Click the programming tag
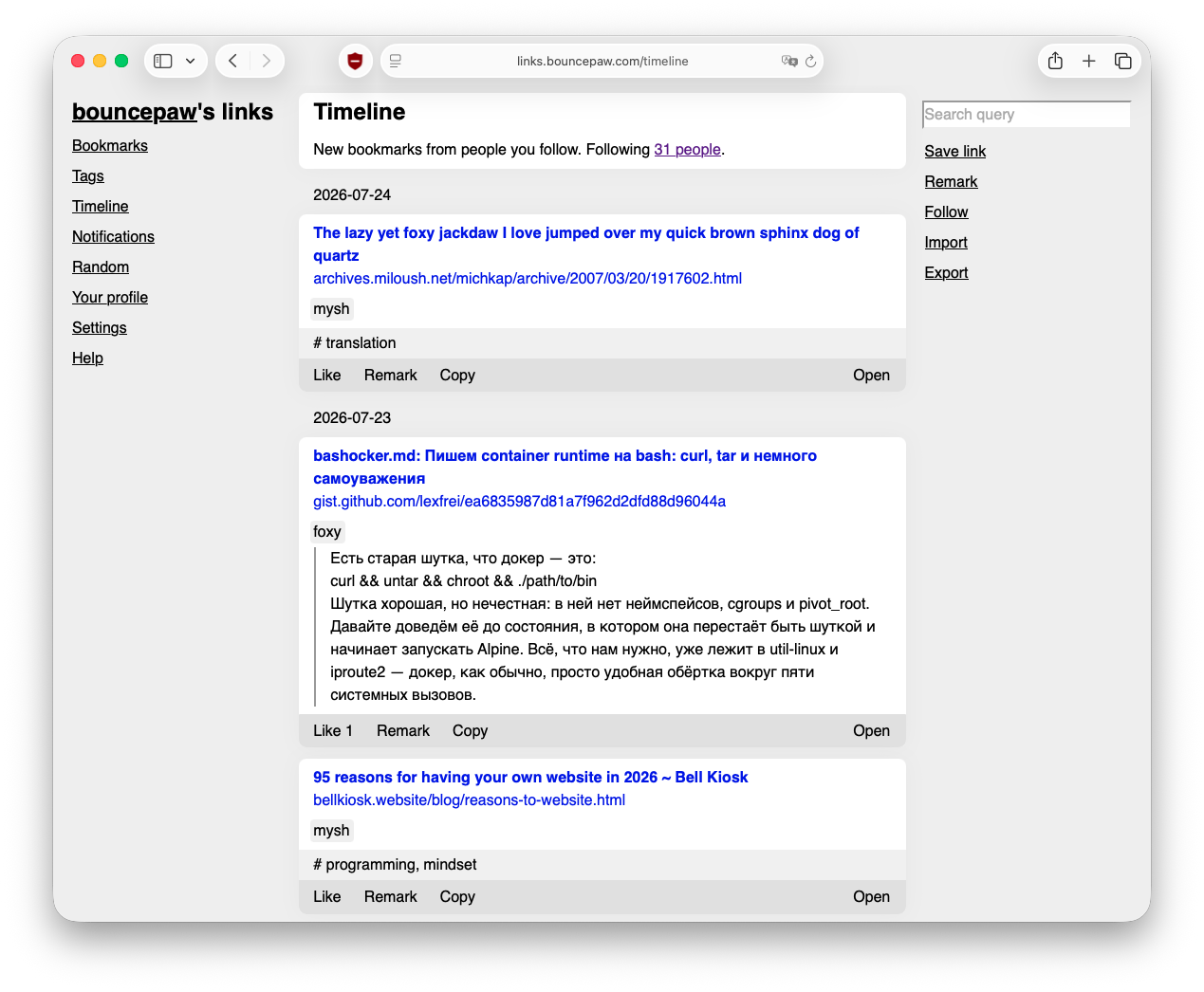1204x992 pixels. pos(370,864)
